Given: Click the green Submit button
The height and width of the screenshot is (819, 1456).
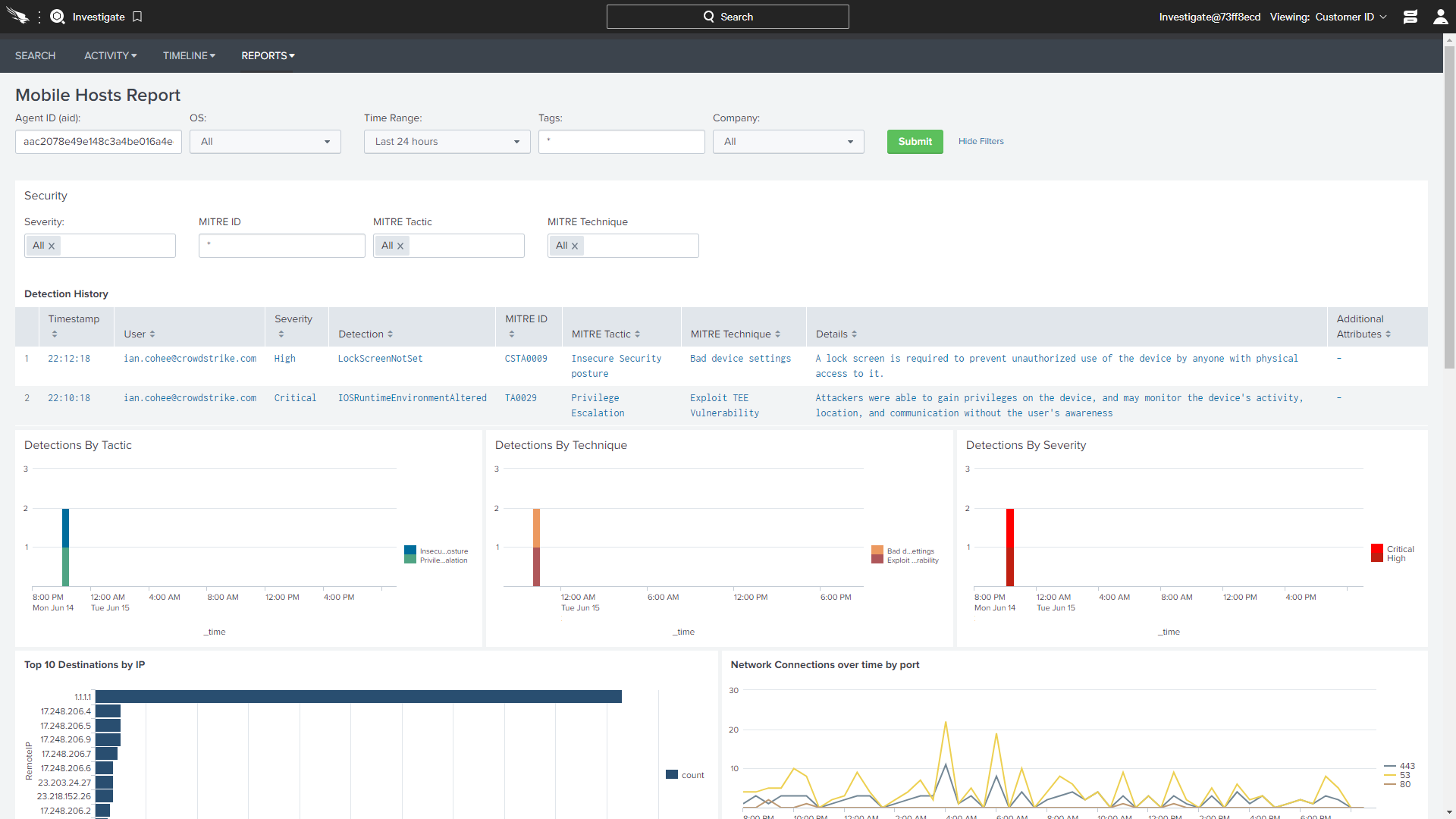Looking at the screenshot, I should click(x=915, y=142).
